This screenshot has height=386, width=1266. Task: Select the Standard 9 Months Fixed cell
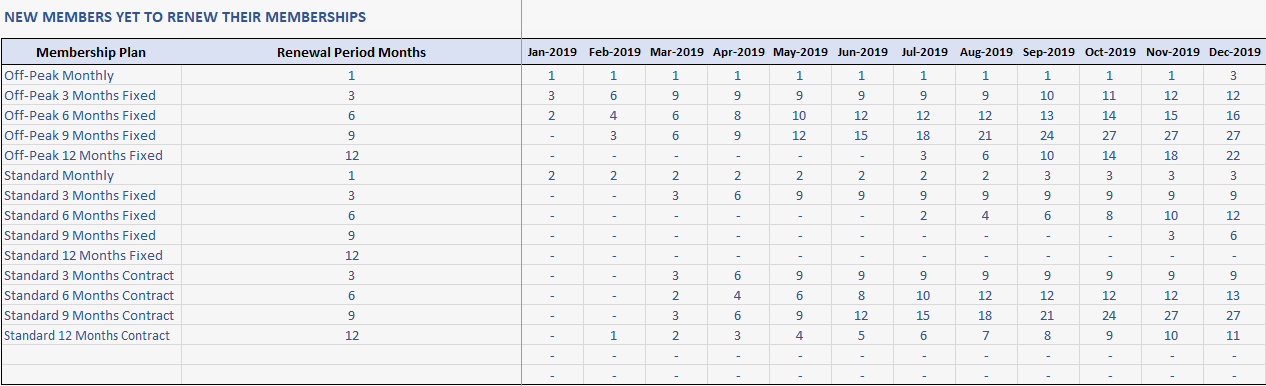91,235
